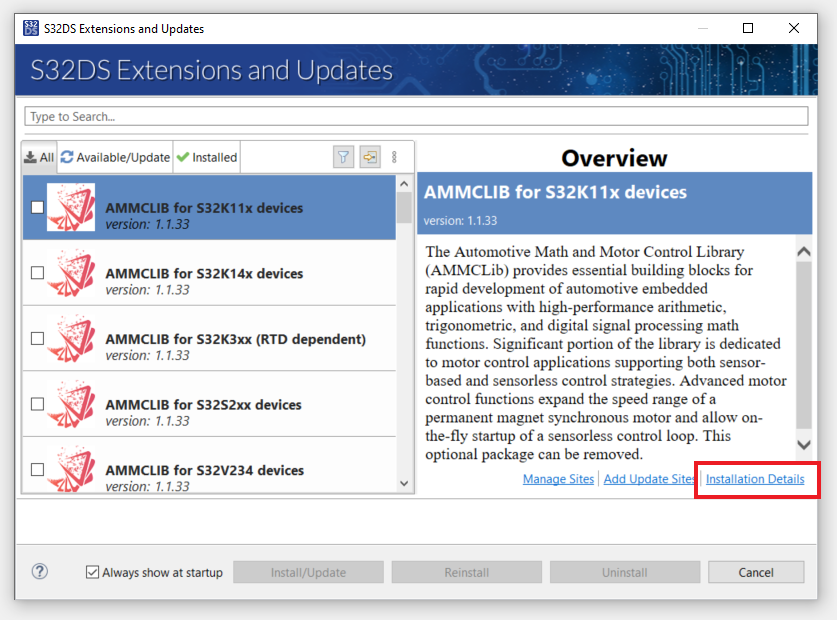Click the S32DS icon in title bar

coord(31,28)
